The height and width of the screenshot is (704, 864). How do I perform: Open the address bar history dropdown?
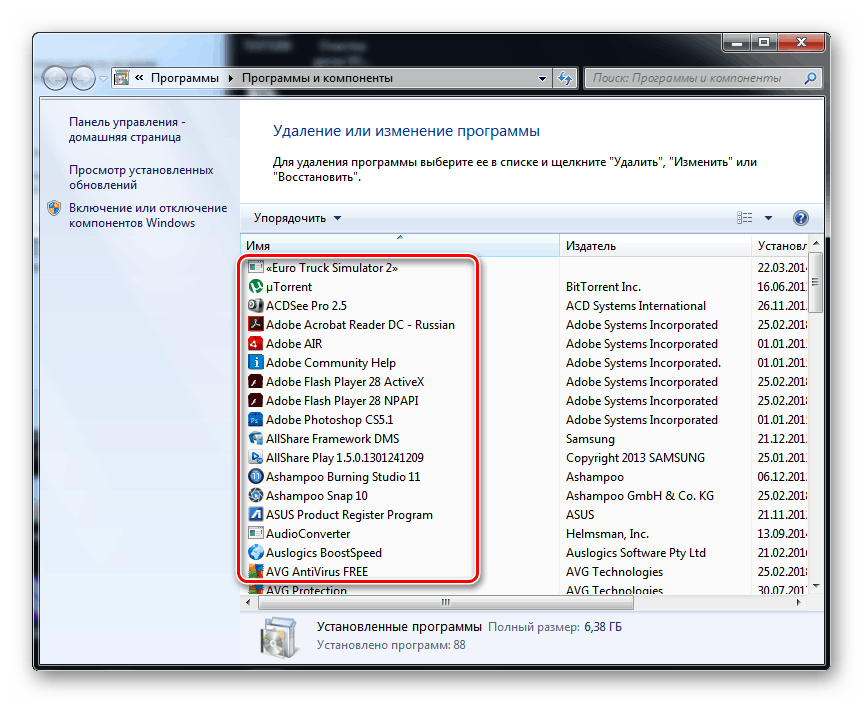coord(542,79)
